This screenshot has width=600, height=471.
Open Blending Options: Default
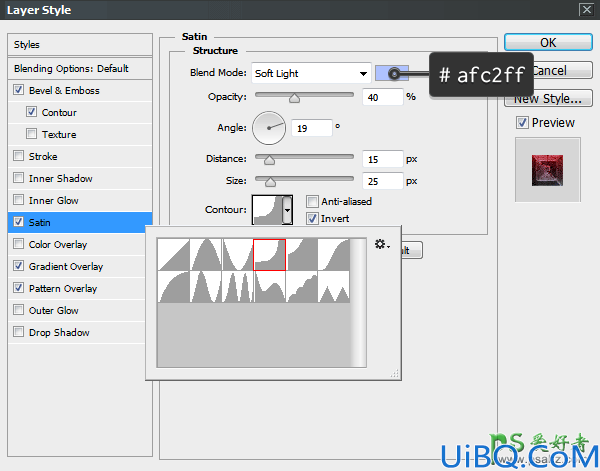80,68
